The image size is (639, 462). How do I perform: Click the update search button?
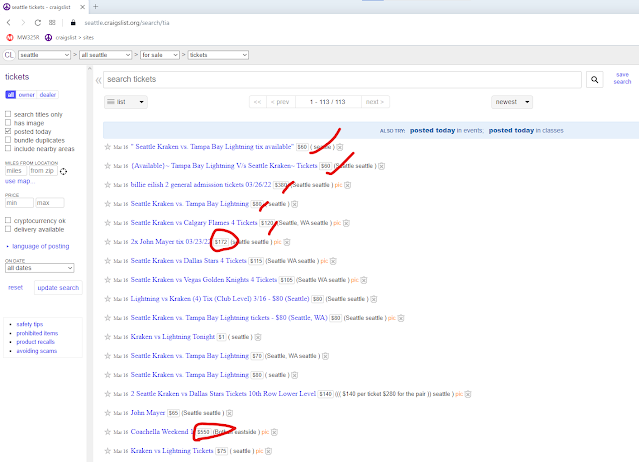tap(58, 288)
